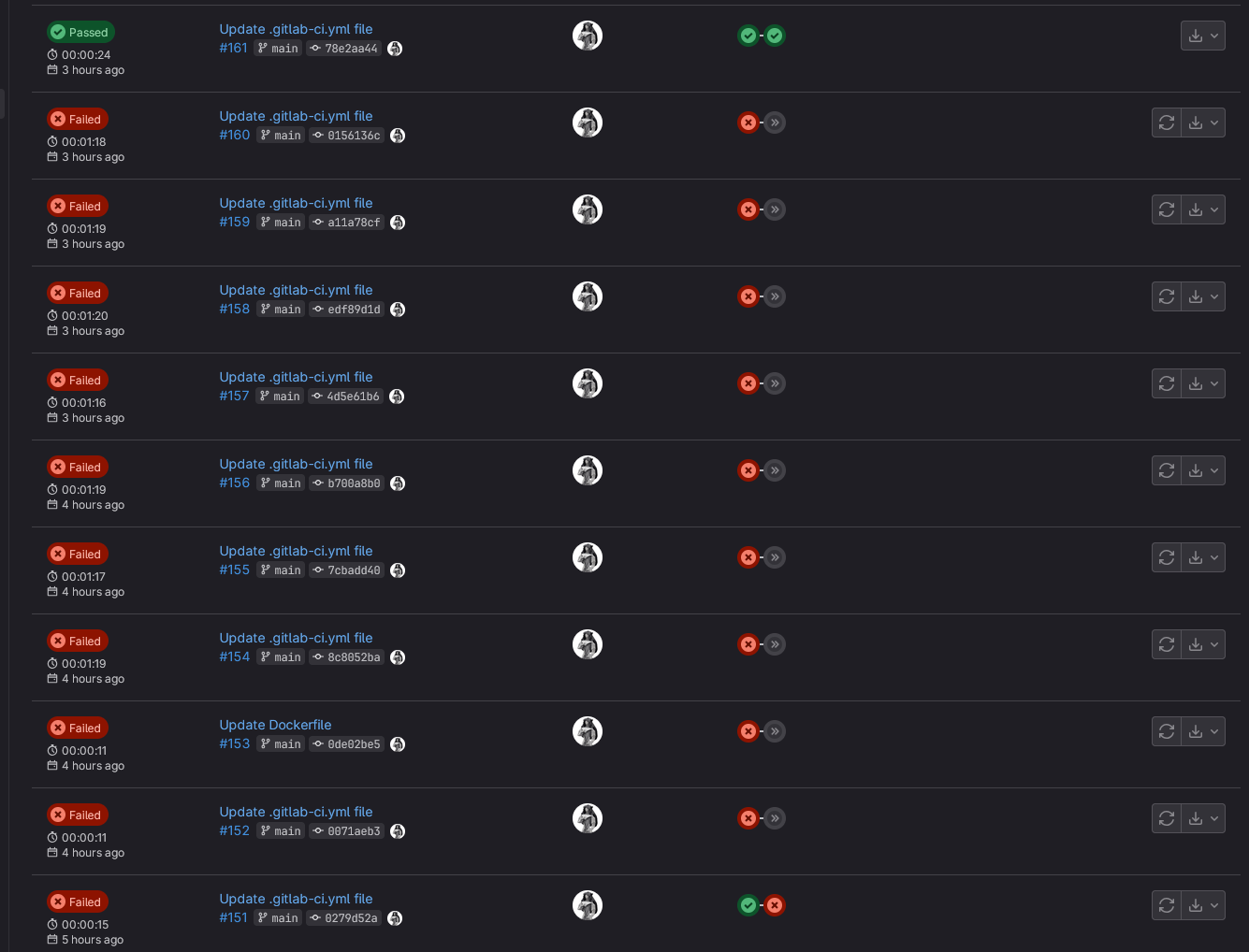Open the "Update Dockerfile" commit link
Image resolution: width=1249 pixels, height=952 pixels.
(x=275, y=725)
